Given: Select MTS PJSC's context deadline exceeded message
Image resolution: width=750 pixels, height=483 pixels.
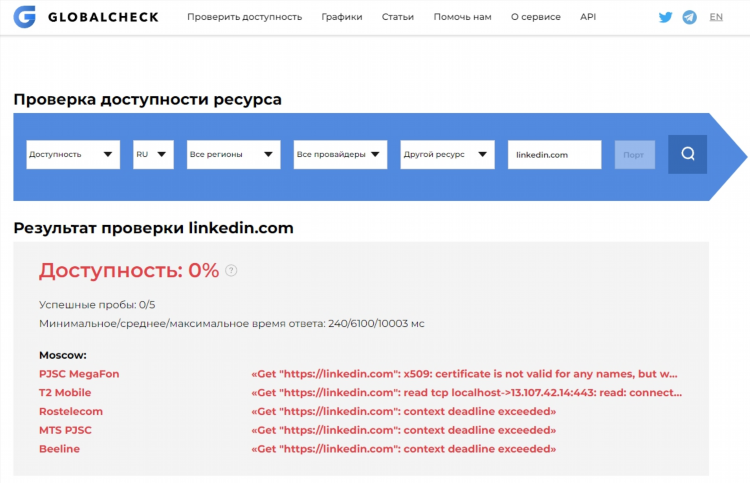Looking at the screenshot, I should tap(403, 430).
